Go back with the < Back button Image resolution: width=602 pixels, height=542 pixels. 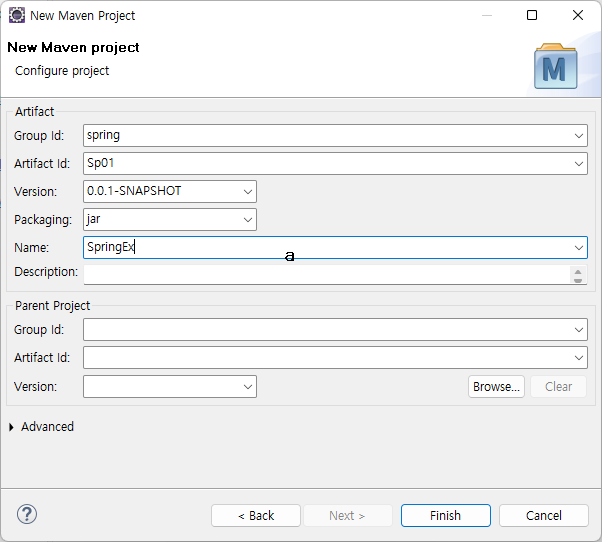pos(256,516)
